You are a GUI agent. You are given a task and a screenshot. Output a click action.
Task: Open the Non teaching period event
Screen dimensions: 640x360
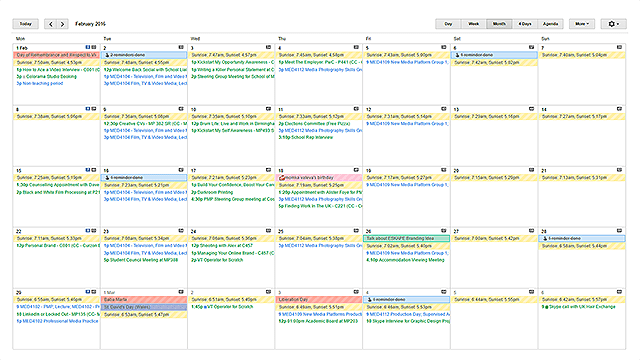[x=40, y=84]
